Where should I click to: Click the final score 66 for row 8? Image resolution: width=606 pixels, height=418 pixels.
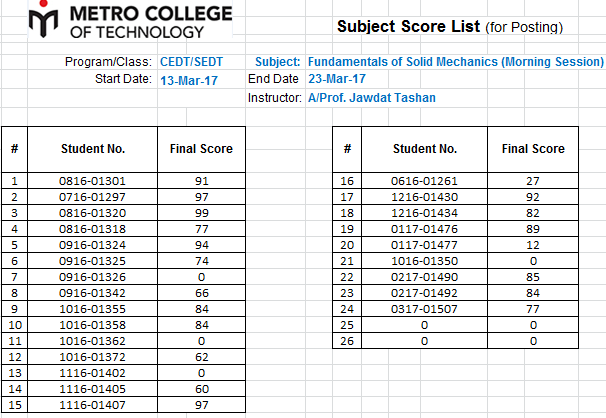point(202,293)
